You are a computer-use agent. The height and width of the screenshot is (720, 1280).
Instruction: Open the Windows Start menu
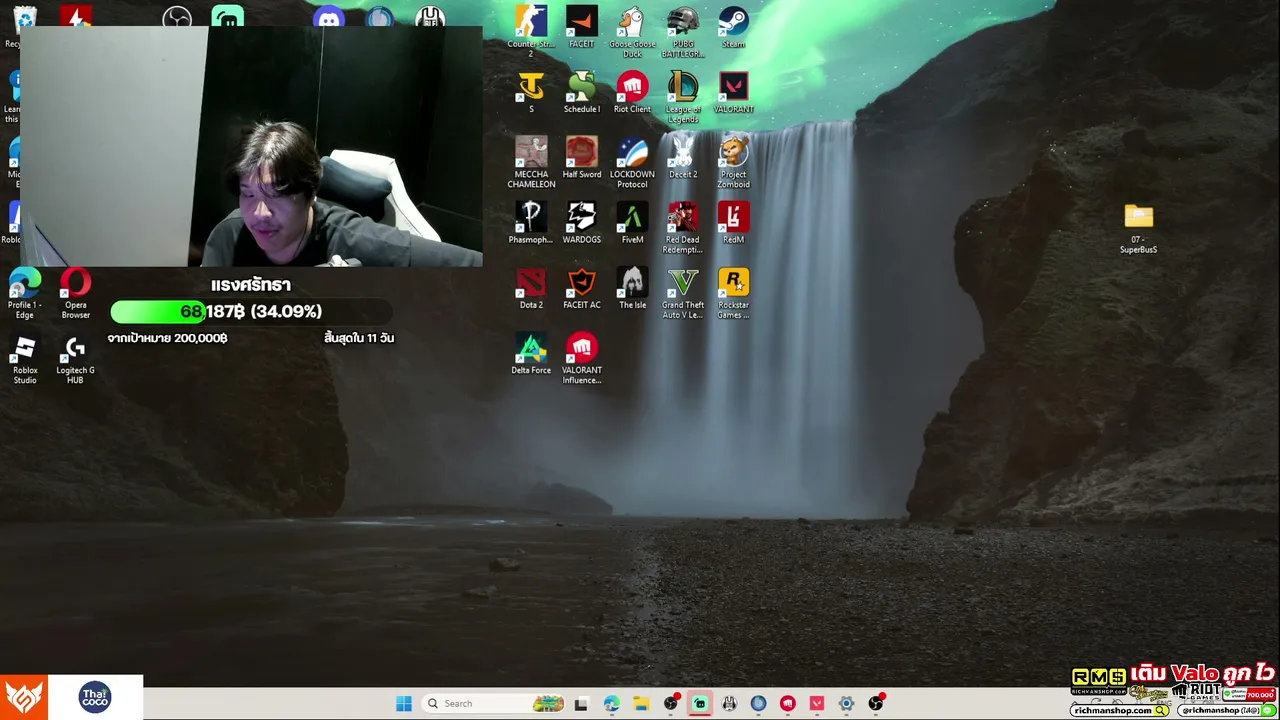point(404,703)
